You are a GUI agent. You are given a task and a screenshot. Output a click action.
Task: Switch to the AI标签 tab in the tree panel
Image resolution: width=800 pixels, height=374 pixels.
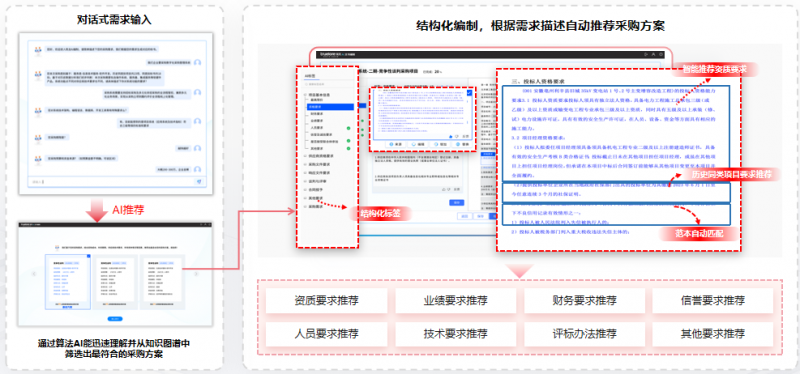pyautogui.click(x=311, y=76)
